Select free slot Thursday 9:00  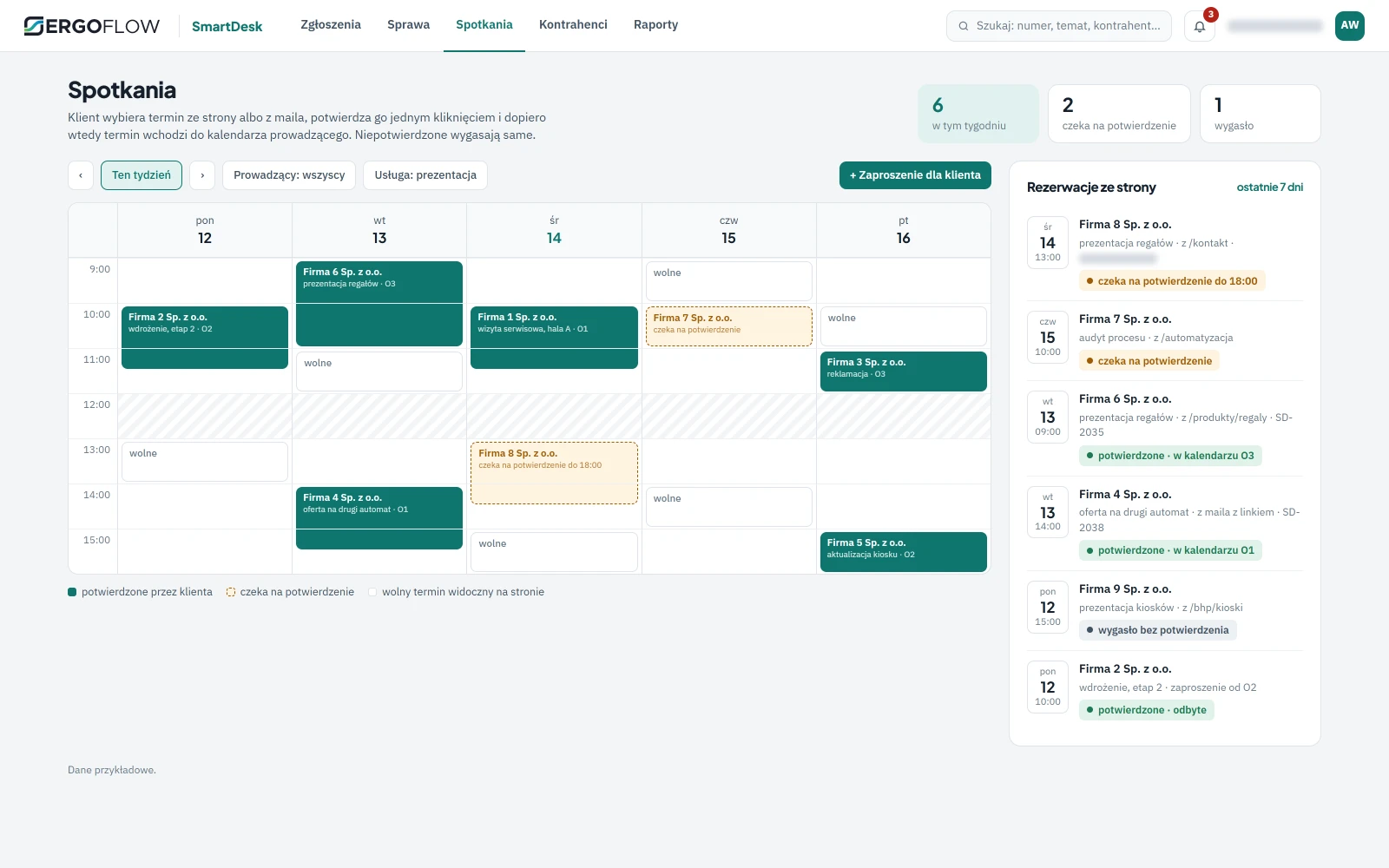point(729,281)
